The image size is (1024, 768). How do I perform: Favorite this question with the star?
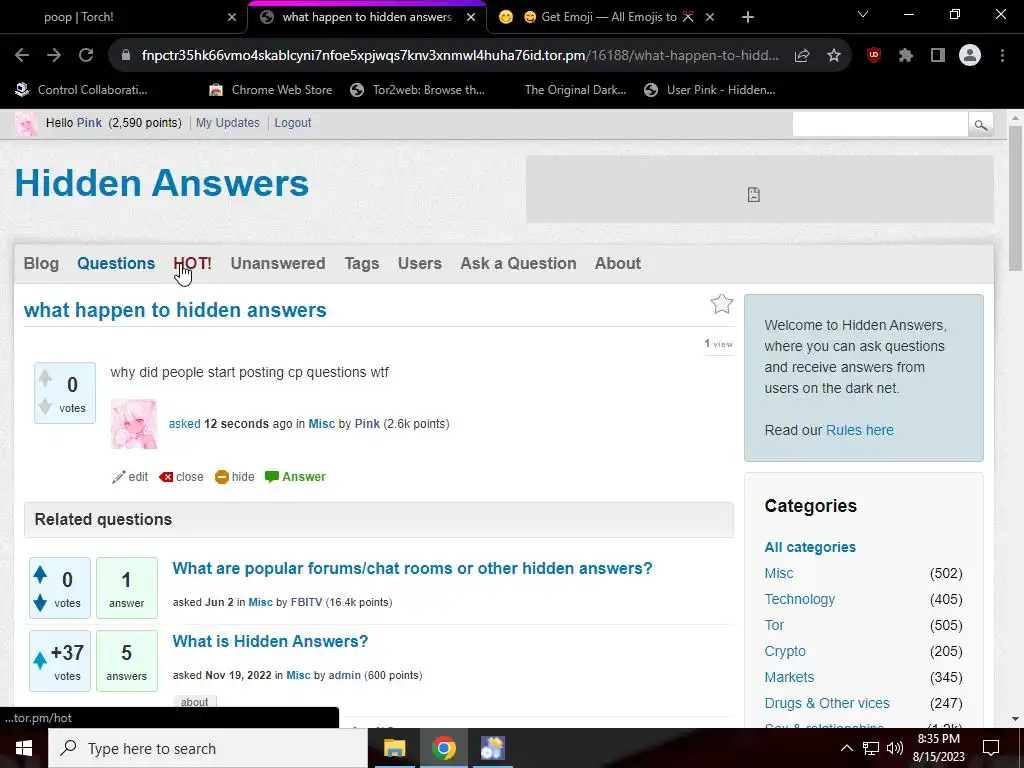(x=722, y=304)
